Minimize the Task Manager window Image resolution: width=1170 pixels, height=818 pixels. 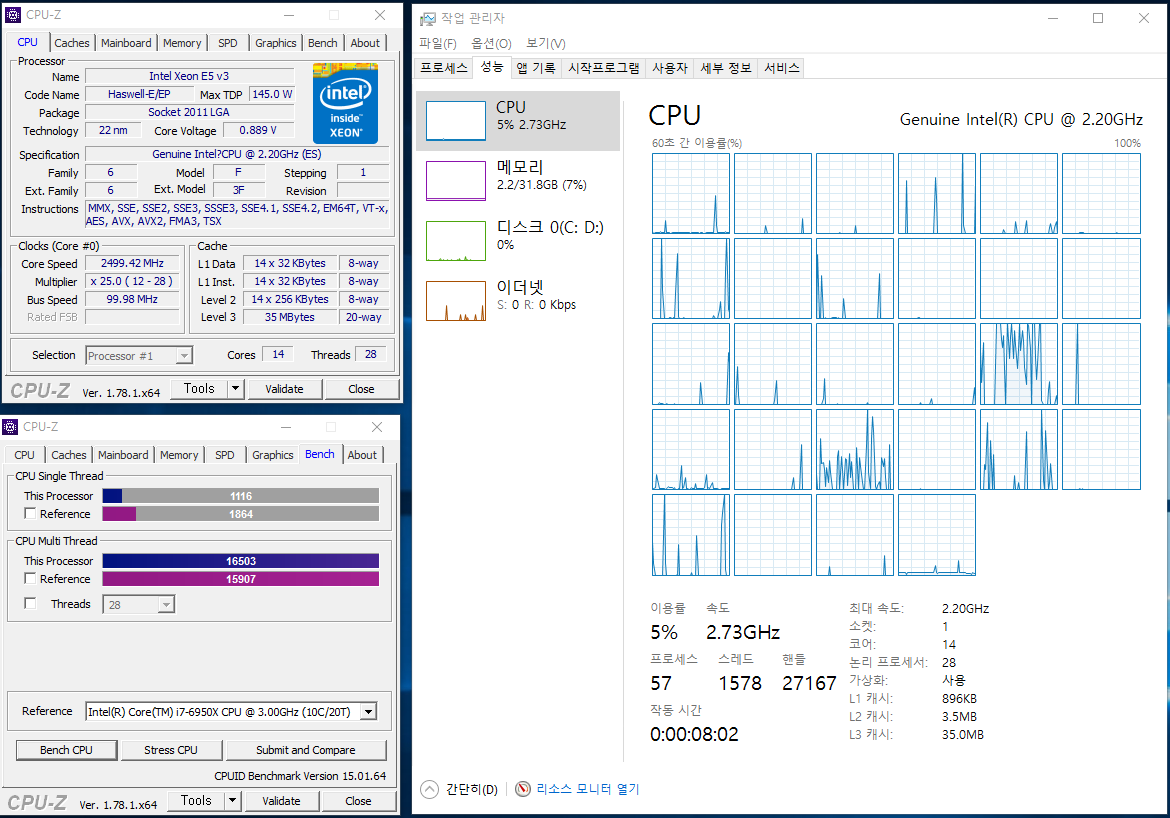click(1053, 18)
